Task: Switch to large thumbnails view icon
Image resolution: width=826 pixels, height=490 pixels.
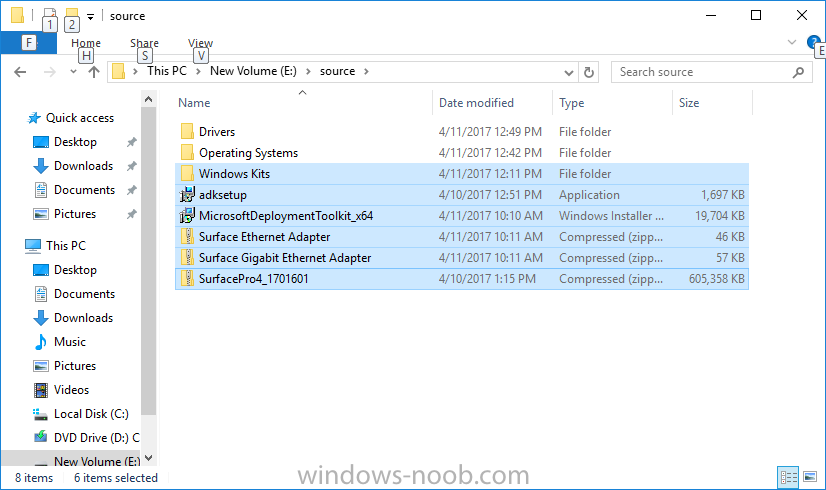Action: coord(810,477)
